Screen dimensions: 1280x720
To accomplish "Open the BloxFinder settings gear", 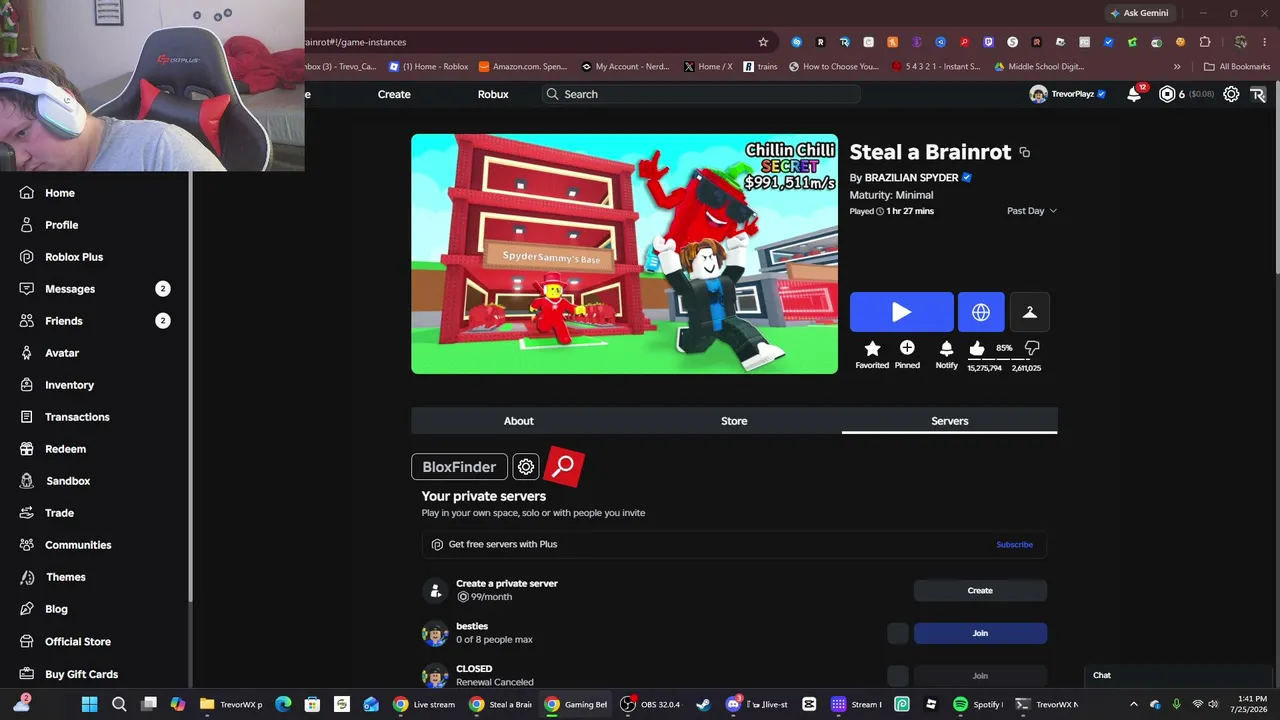I will pyautogui.click(x=526, y=467).
